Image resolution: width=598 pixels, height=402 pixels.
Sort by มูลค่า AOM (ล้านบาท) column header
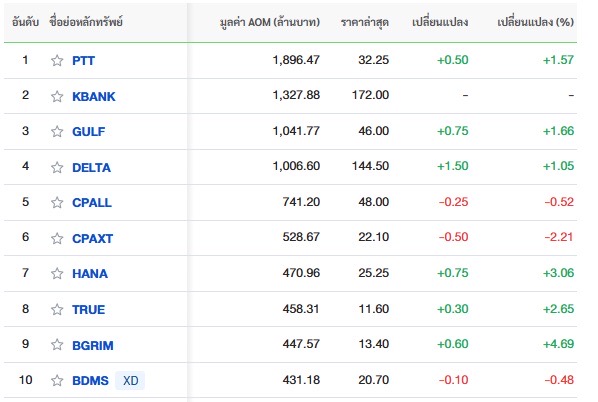[270, 22]
